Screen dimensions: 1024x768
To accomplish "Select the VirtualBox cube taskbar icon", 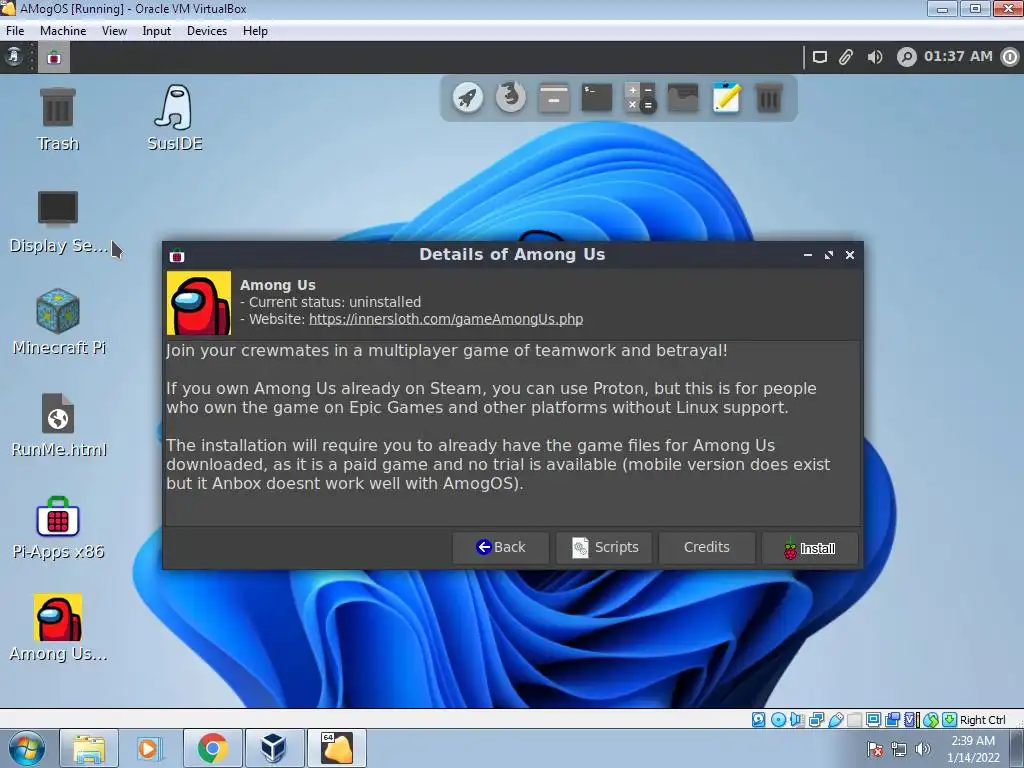I will pos(274,748).
